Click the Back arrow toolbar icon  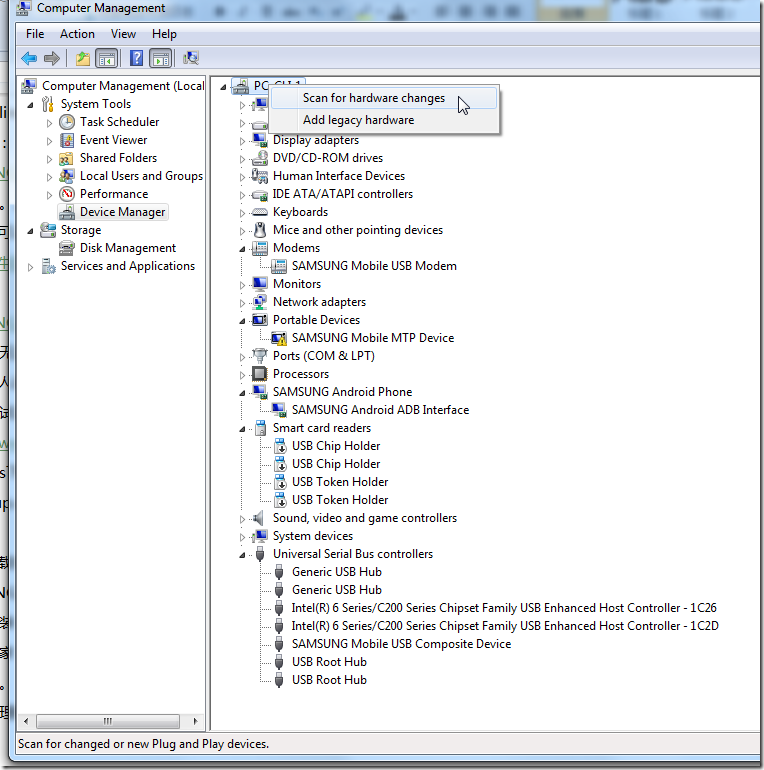(x=29, y=58)
